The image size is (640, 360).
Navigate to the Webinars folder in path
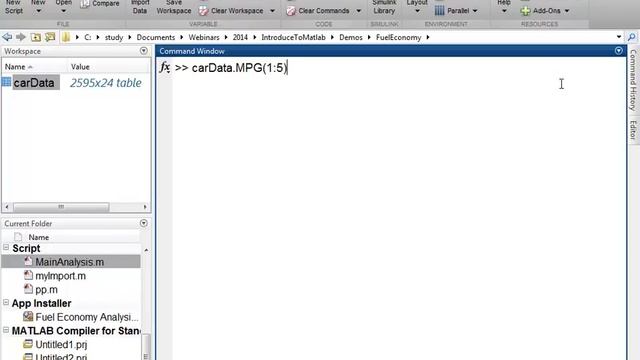pyautogui.click(x=204, y=38)
